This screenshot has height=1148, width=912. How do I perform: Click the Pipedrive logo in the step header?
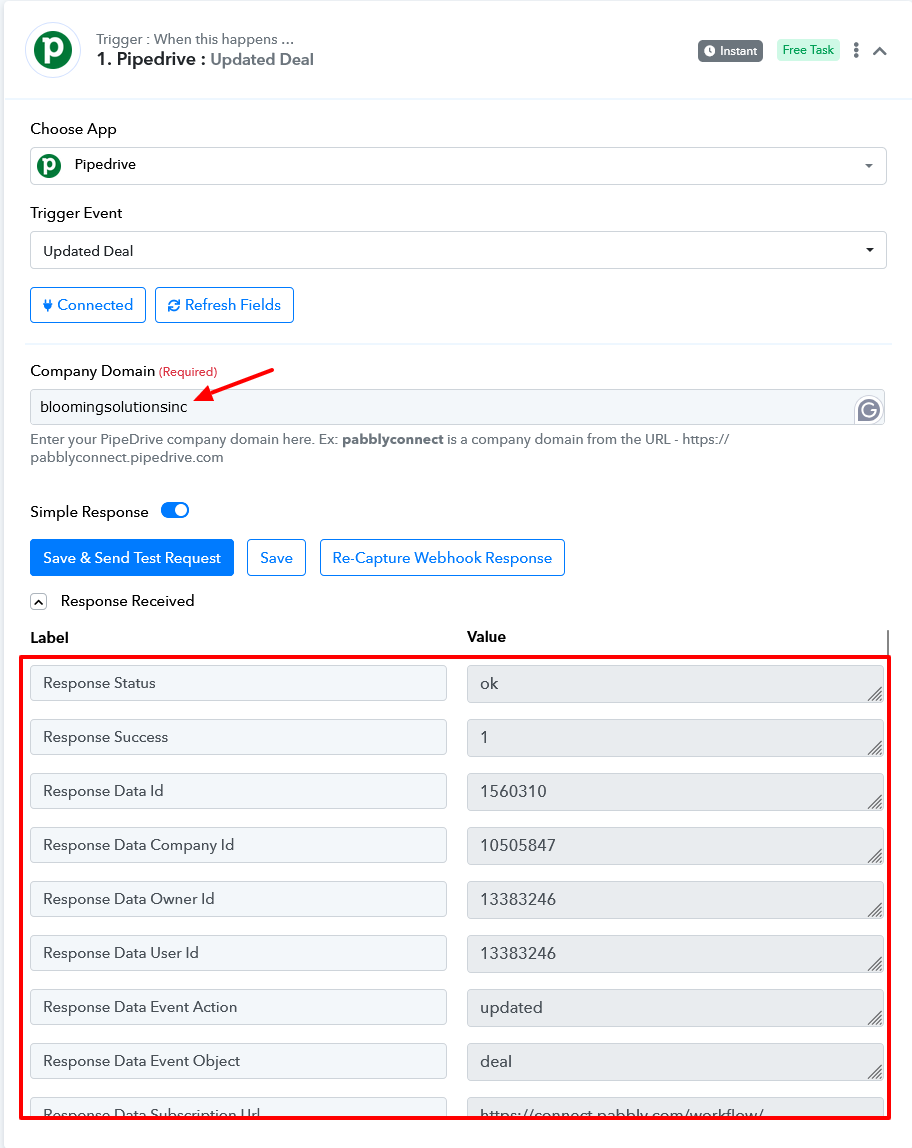coord(53,50)
